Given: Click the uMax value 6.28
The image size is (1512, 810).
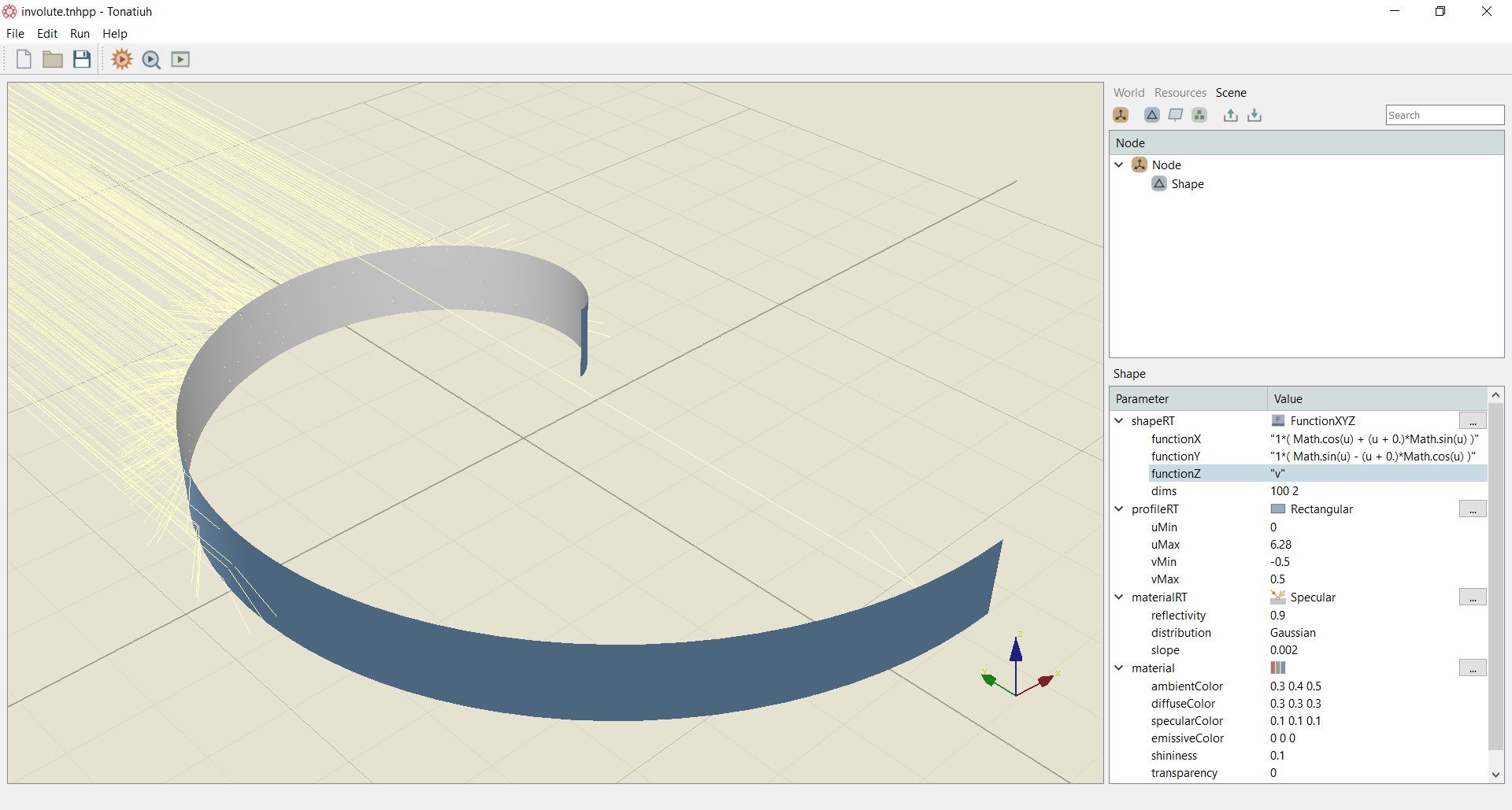Looking at the screenshot, I should pos(1280,544).
